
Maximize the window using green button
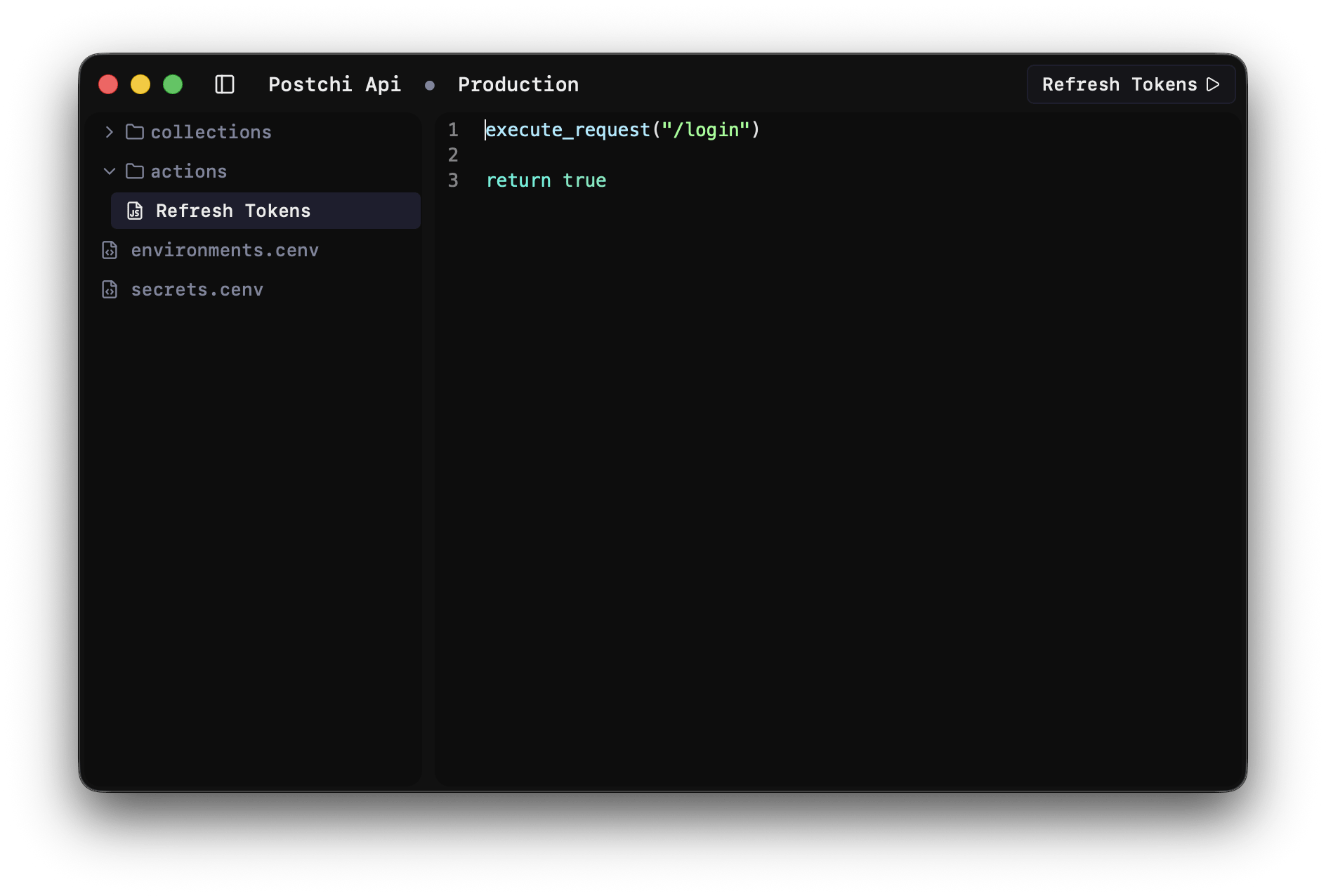(x=173, y=84)
